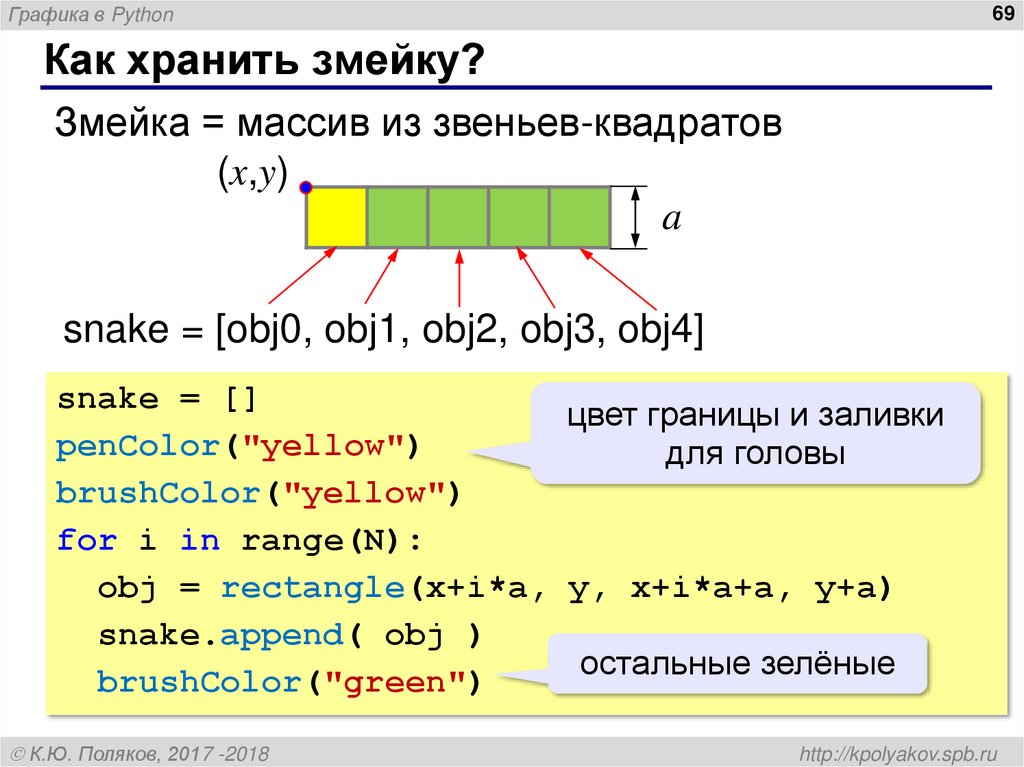The width and height of the screenshot is (1024, 767).
Task: Select the first green snake segment
Action: tap(397, 214)
